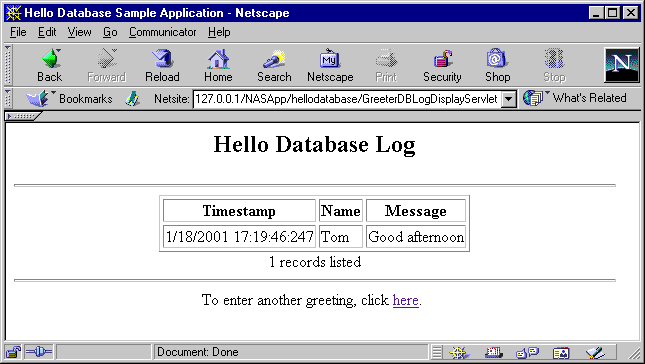Reload the current page
Viewport: 645px width, 364px height.
click(x=162, y=65)
